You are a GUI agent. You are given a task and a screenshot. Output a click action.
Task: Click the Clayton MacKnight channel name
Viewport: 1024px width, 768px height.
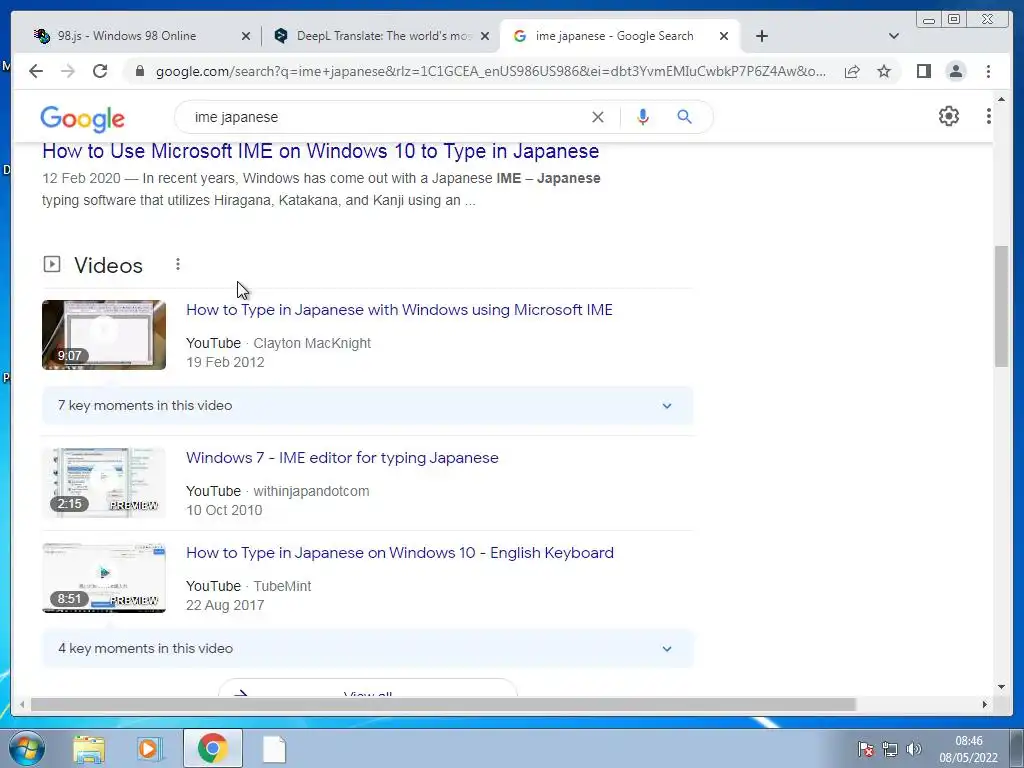coord(312,343)
